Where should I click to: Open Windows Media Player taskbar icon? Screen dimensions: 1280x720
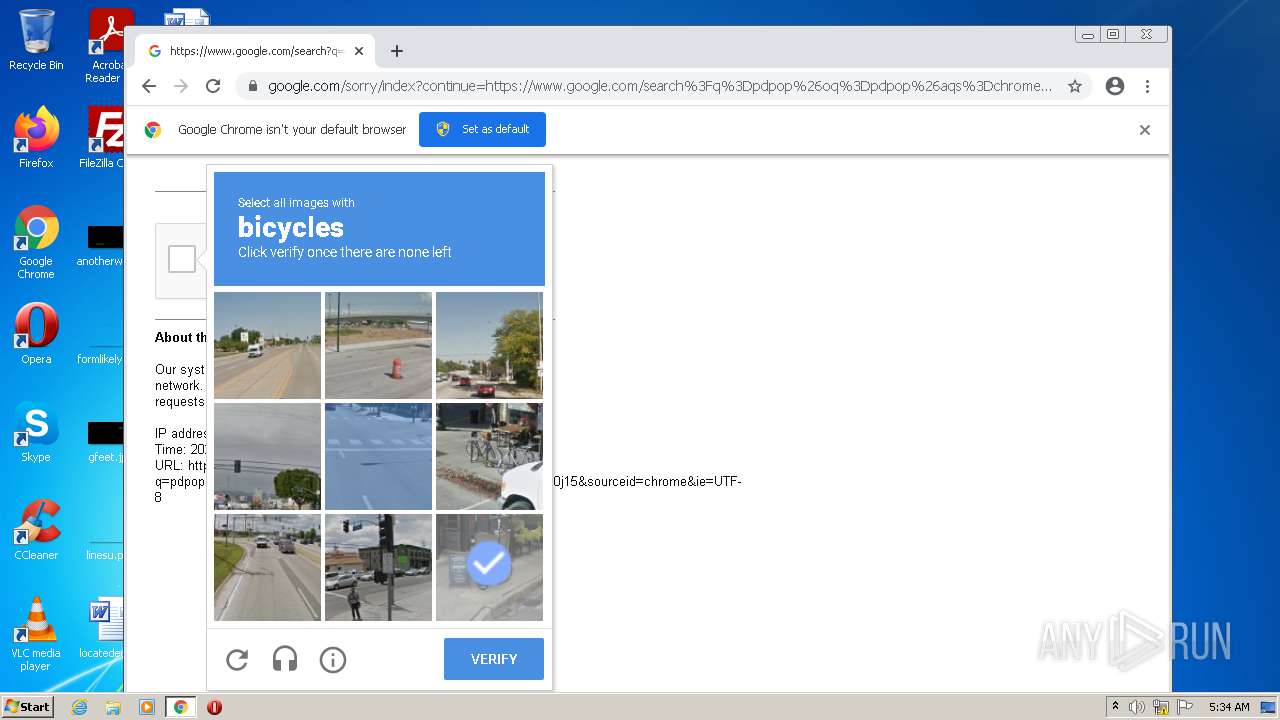tap(146, 707)
